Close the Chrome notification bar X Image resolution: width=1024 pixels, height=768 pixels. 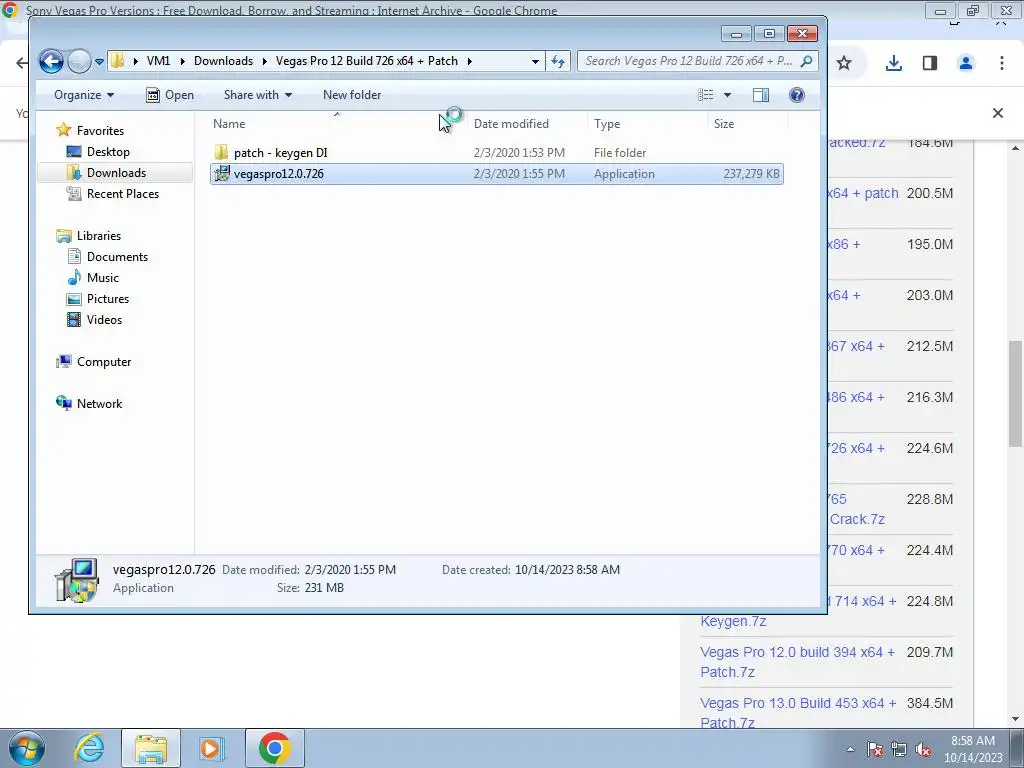point(998,113)
